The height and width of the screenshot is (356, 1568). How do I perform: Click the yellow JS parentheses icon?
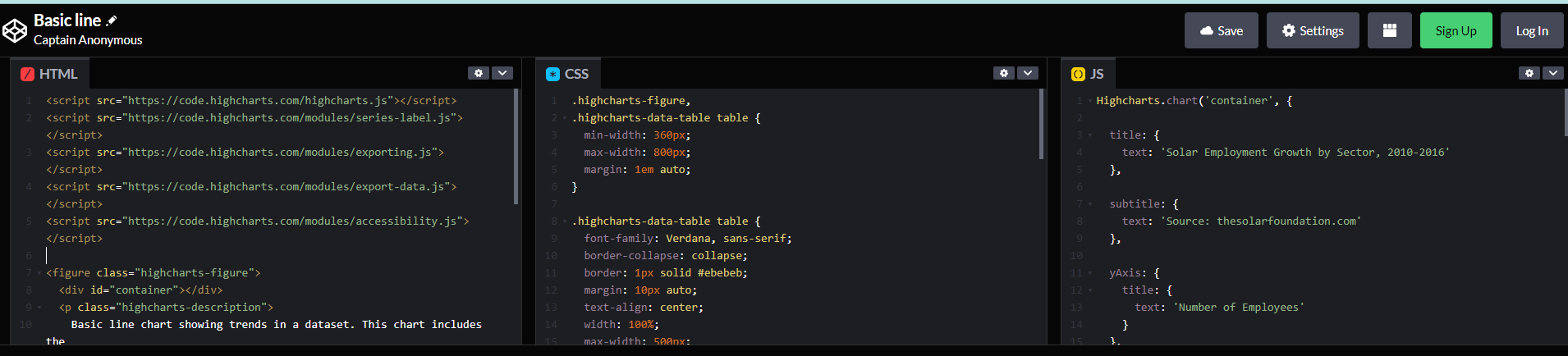pyautogui.click(x=1078, y=74)
